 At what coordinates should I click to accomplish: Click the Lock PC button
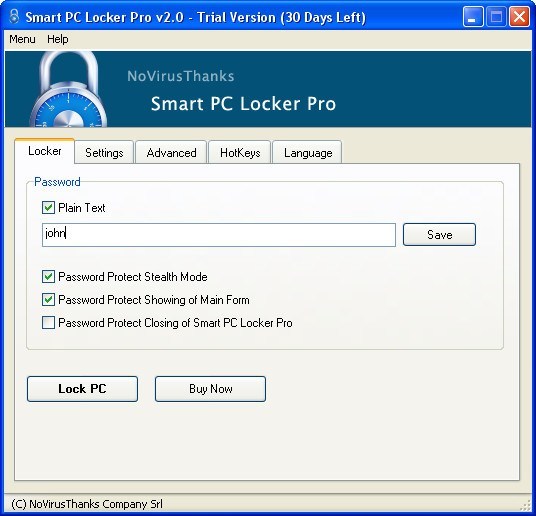tap(82, 389)
